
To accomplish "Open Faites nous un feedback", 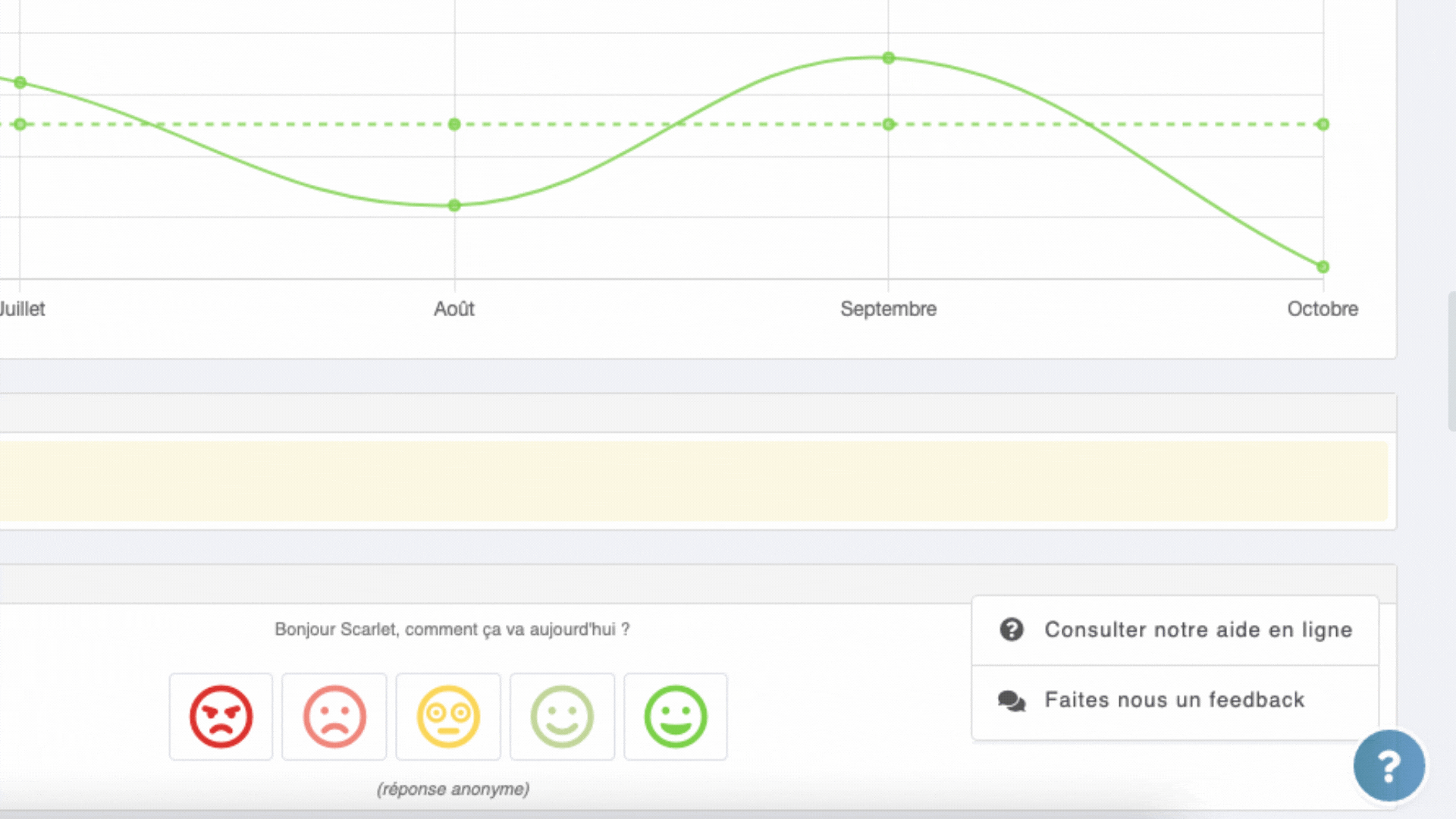I will 1174,700.
